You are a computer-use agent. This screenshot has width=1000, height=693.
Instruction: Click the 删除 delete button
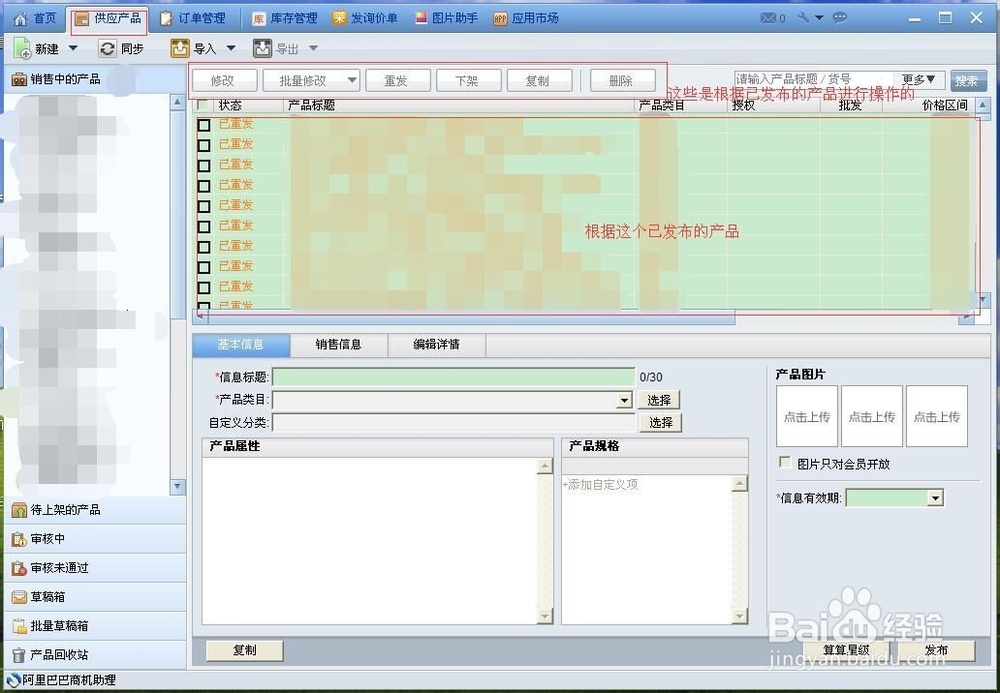pos(623,80)
